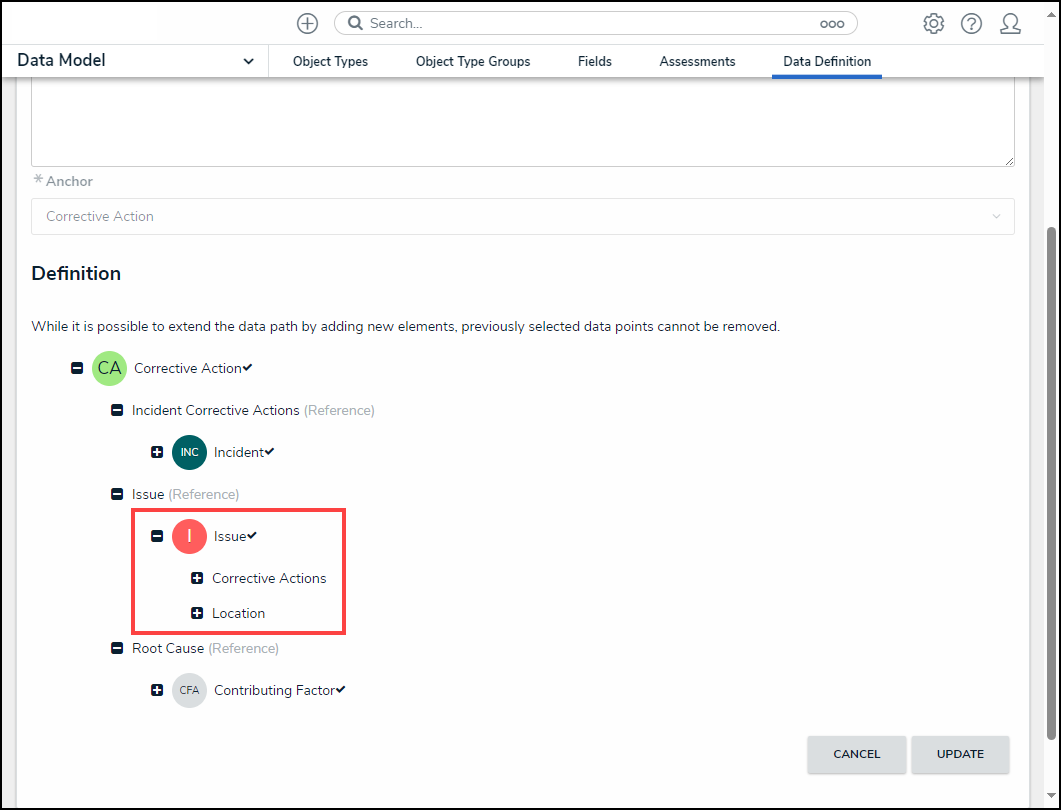Click the red Issue object badge
This screenshot has width=1061, height=810.
coord(189,536)
